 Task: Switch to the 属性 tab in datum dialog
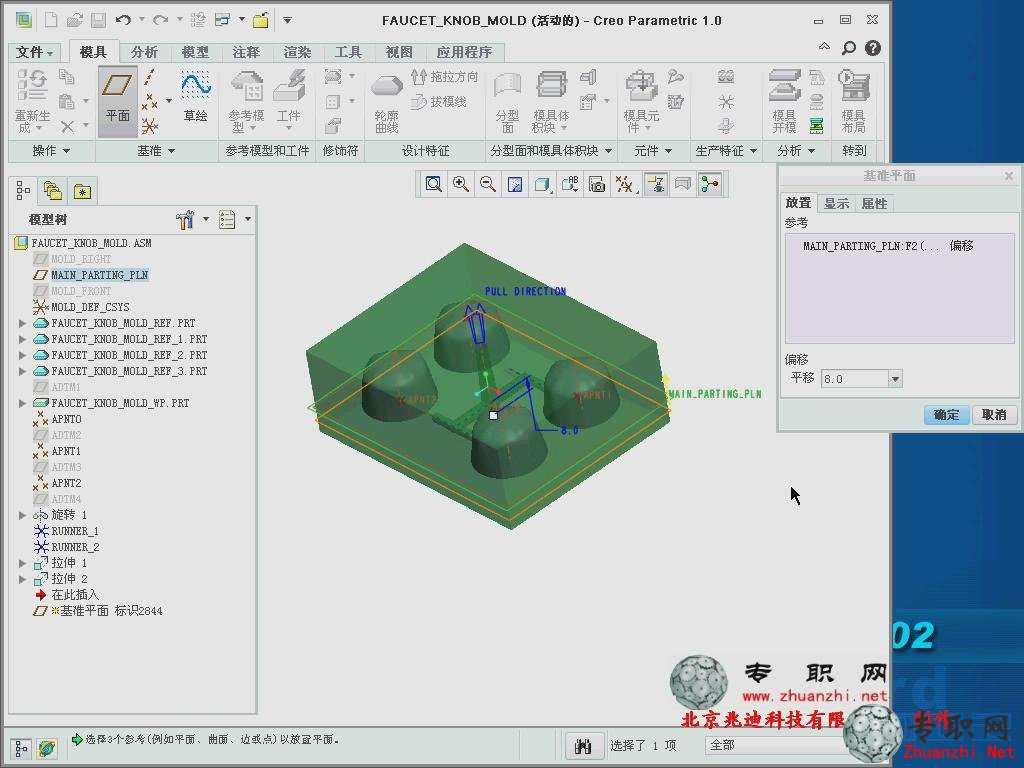coord(874,204)
